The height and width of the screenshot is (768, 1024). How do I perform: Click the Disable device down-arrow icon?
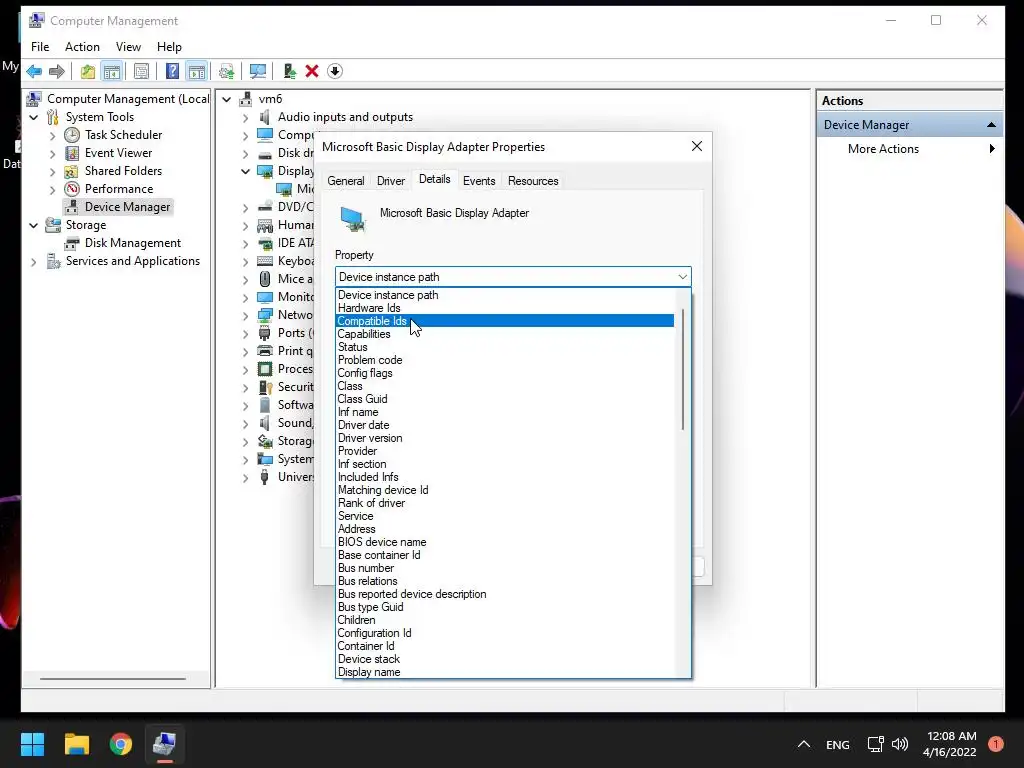point(335,71)
